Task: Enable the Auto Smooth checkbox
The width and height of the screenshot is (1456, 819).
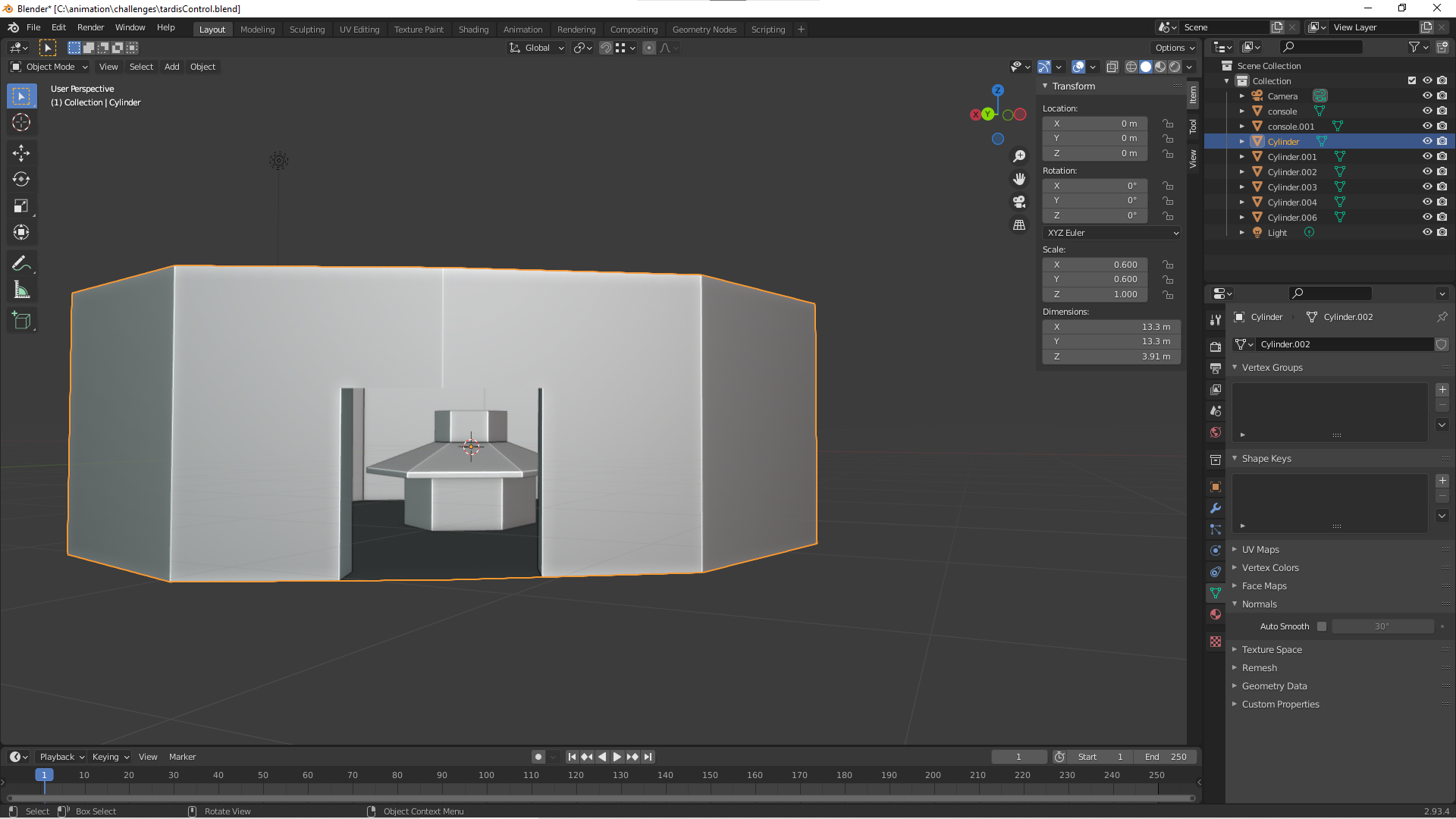Action: point(1322,626)
